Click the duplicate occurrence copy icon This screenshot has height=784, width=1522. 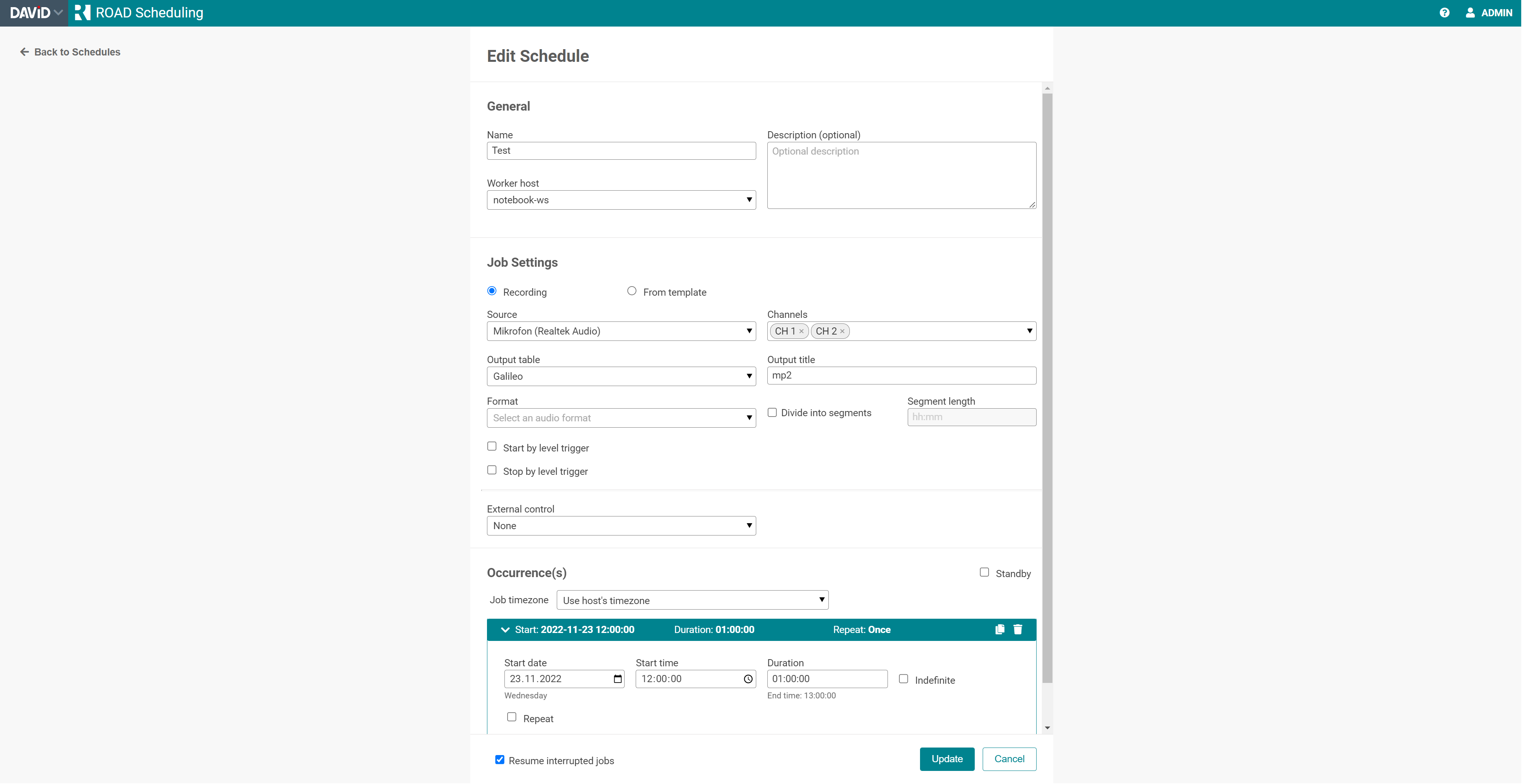[1000, 629]
